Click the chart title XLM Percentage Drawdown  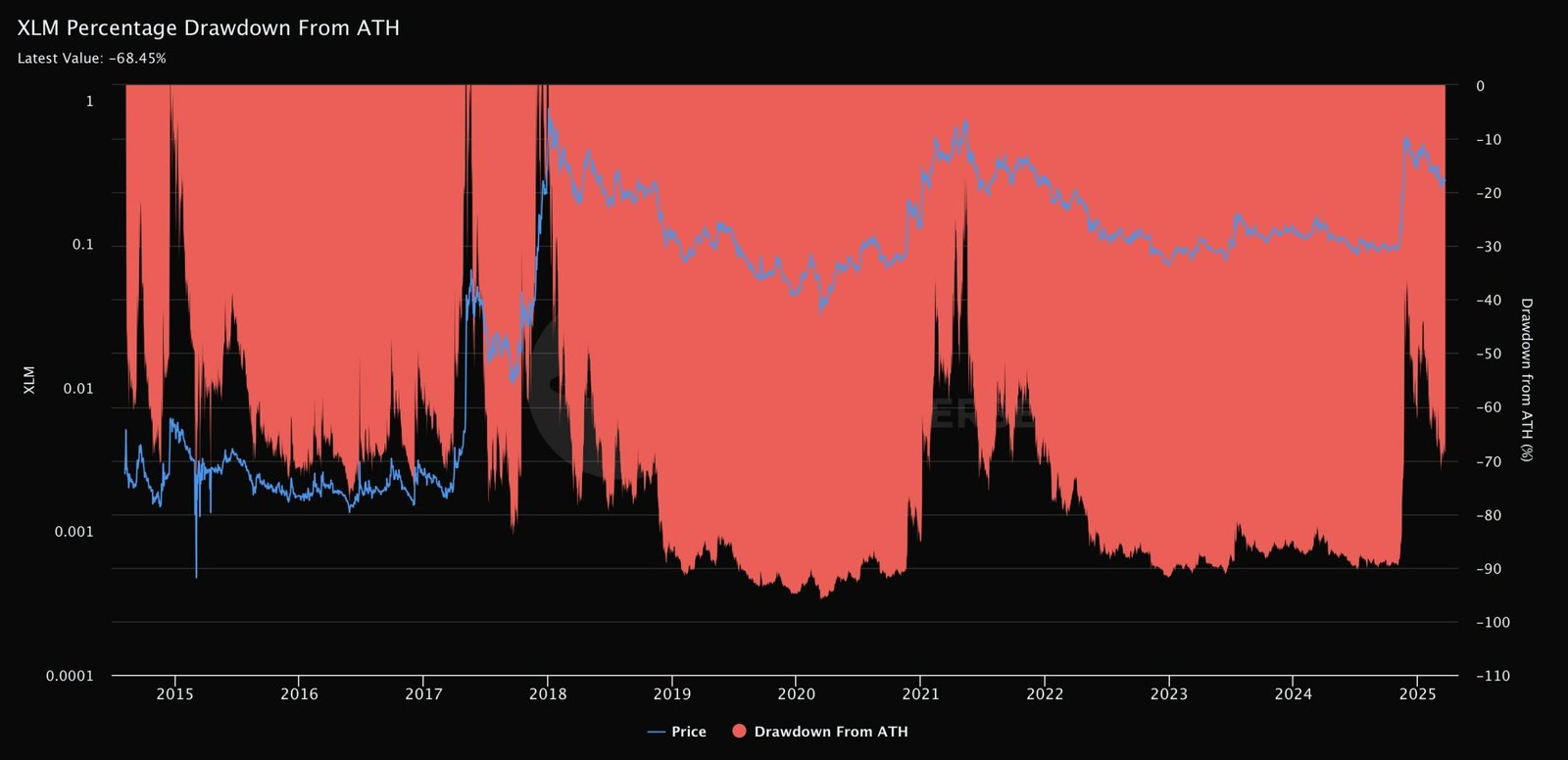click(x=208, y=27)
